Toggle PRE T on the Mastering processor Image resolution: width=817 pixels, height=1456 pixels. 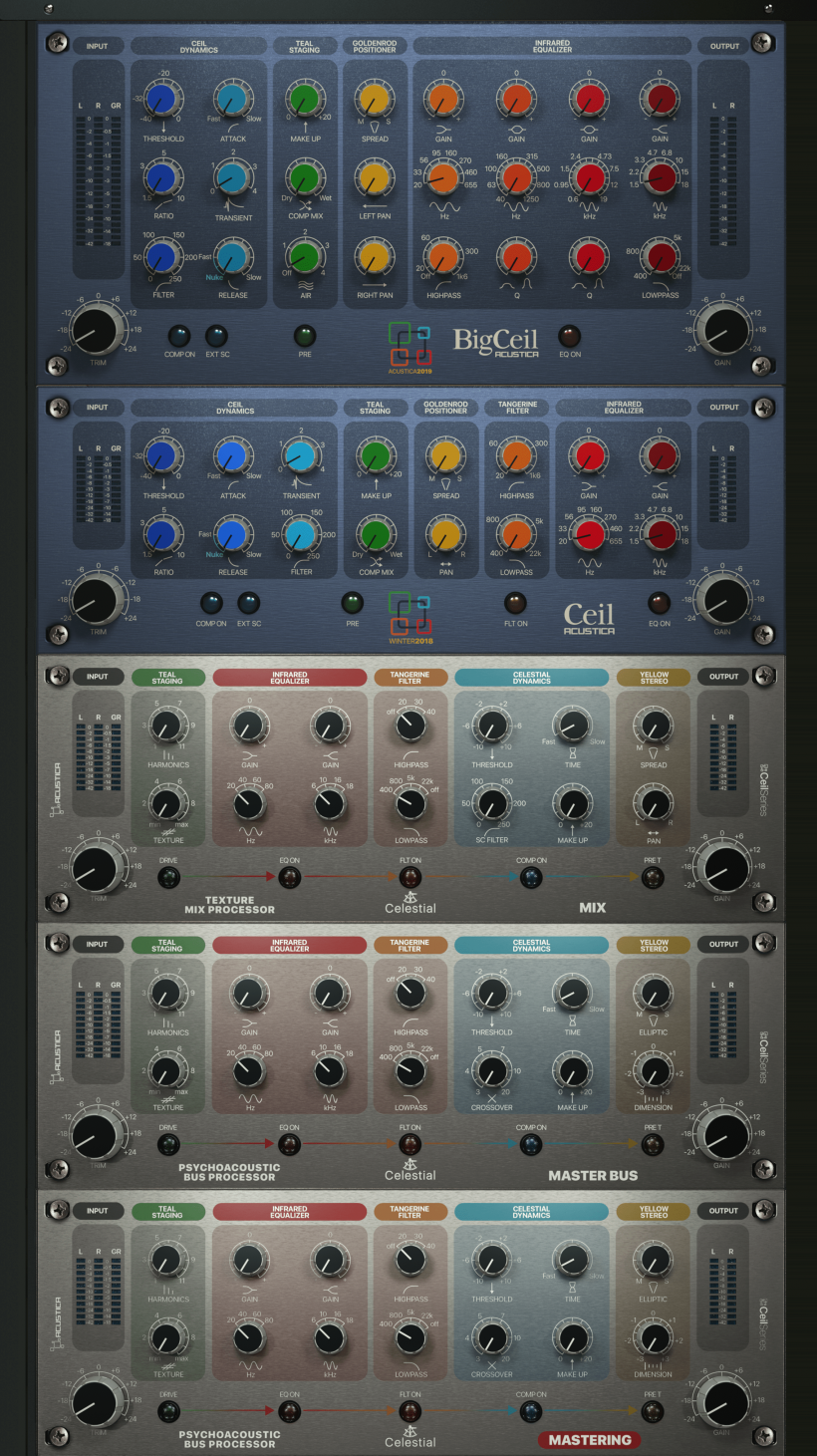[653, 1411]
